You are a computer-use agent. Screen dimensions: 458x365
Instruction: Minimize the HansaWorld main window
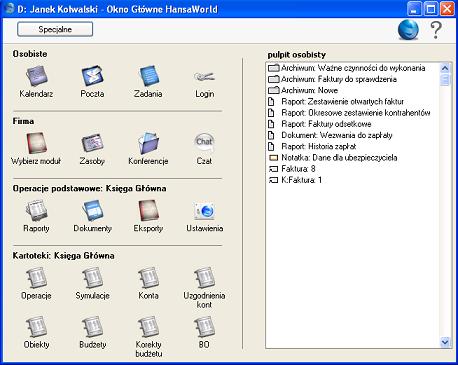click(x=414, y=9)
